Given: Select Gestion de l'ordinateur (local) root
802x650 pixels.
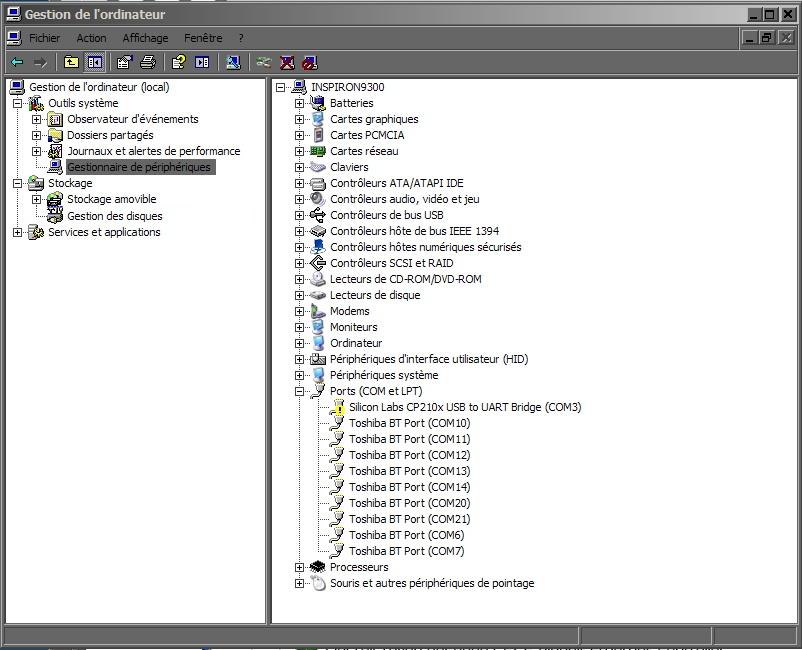Looking at the screenshot, I should click(99, 87).
